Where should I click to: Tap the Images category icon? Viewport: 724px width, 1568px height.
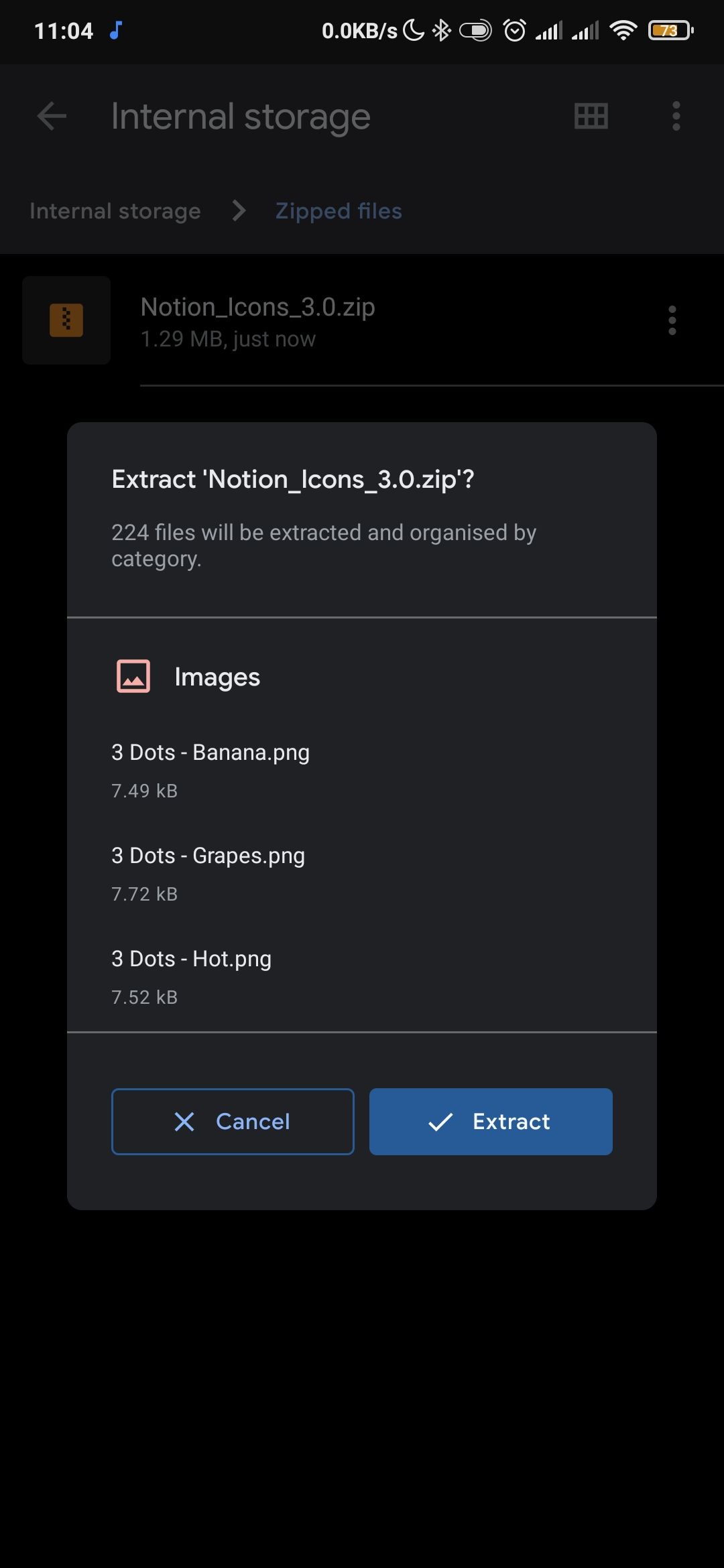point(133,676)
